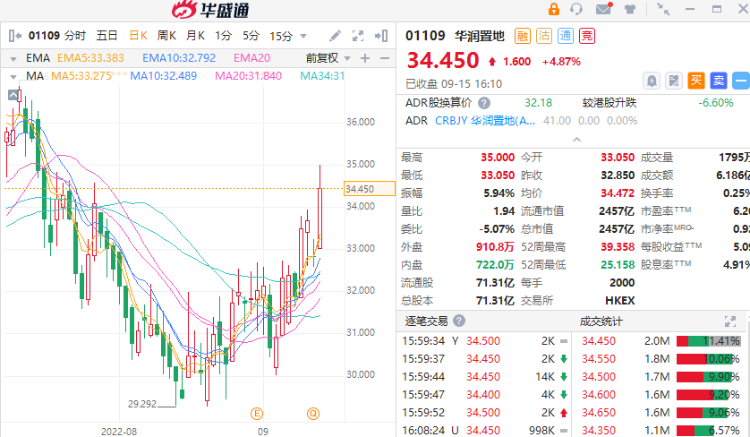Viewport: 750px width, 437px height.
Task: Click the 29.292 low price label
Action: pos(142,404)
